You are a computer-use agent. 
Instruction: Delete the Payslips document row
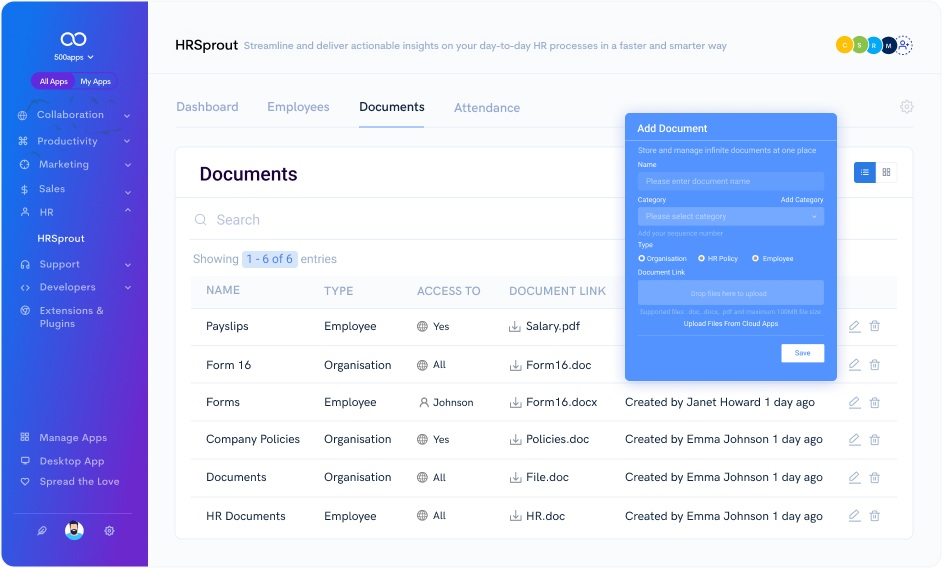click(x=875, y=326)
